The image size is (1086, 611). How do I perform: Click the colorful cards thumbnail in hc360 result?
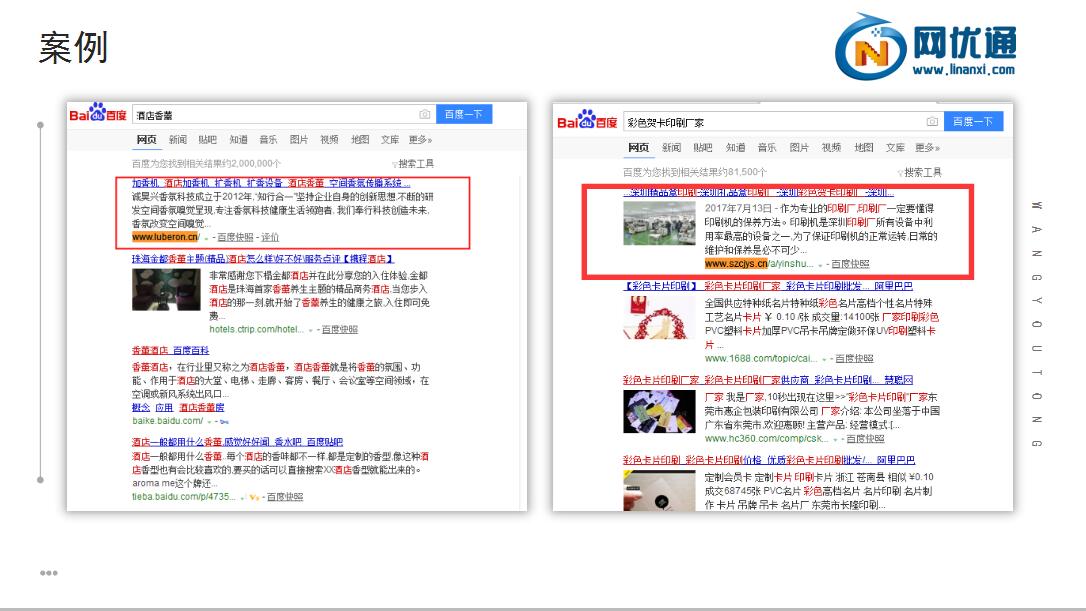pyautogui.click(x=659, y=411)
